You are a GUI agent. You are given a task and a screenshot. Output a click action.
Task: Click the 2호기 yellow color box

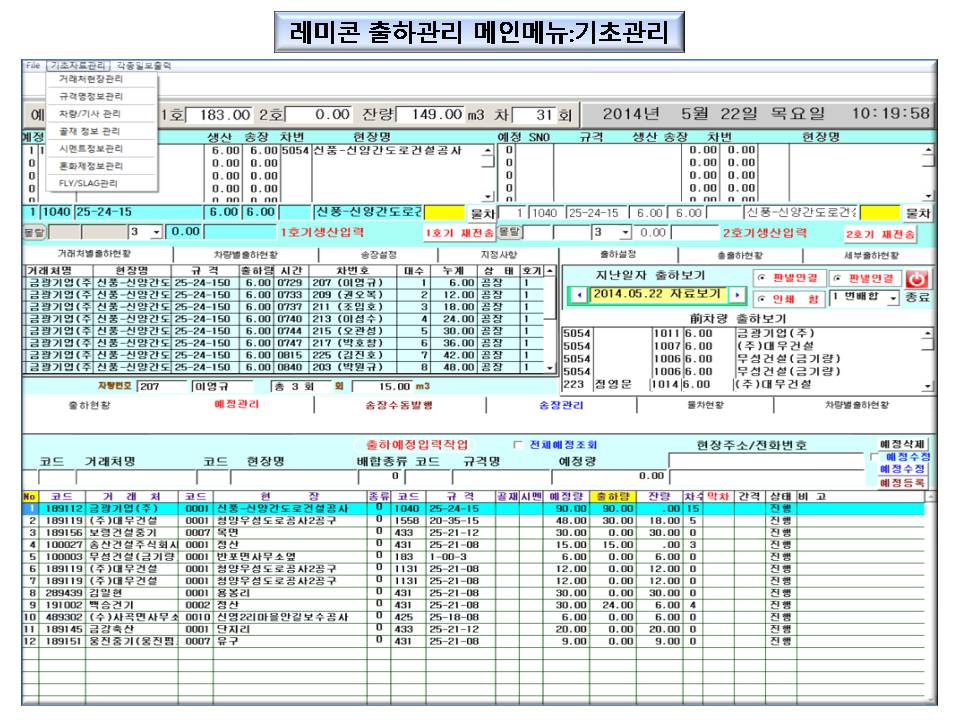[x=880, y=212]
